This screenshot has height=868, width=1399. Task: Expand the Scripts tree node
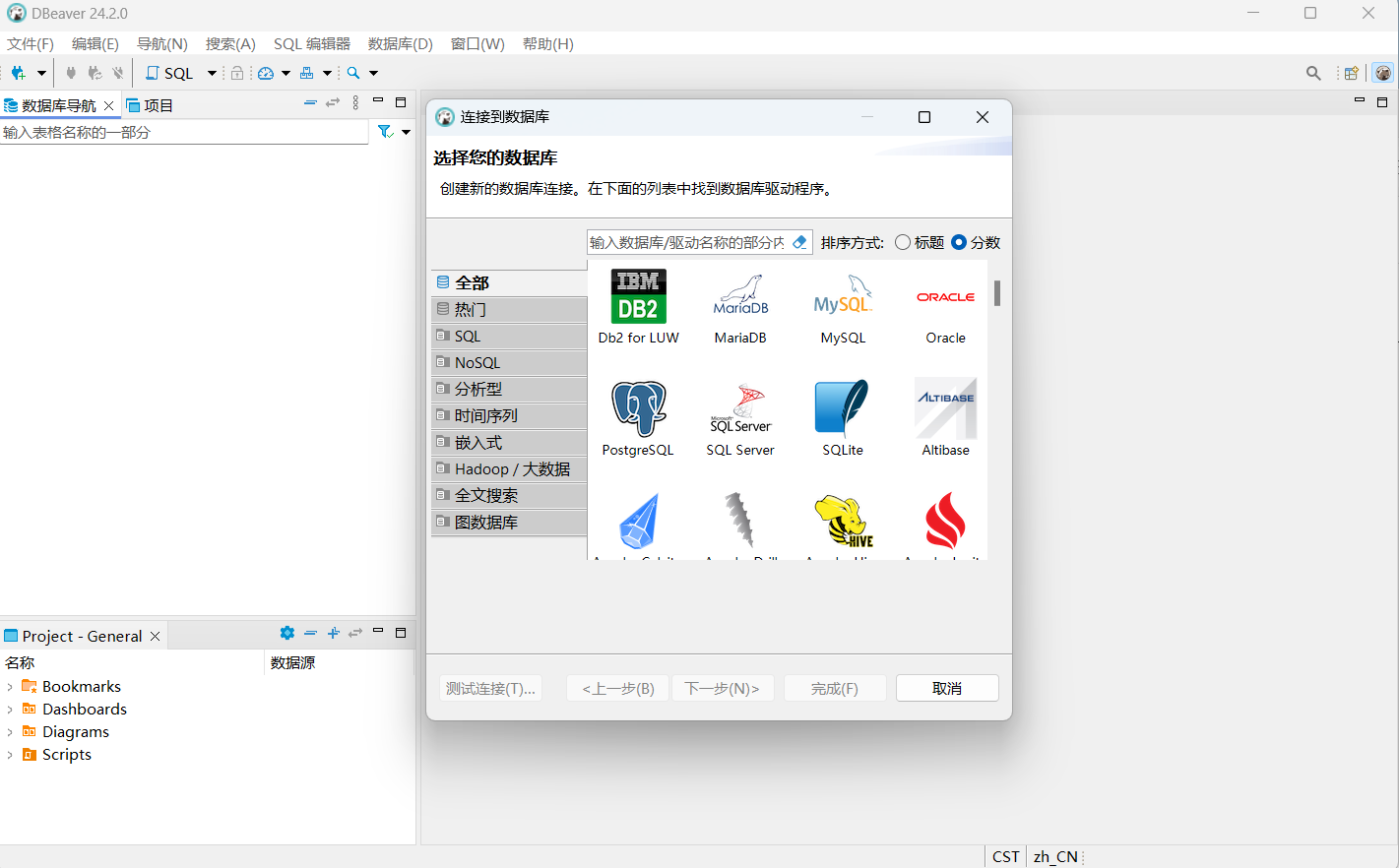click(x=10, y=755)
